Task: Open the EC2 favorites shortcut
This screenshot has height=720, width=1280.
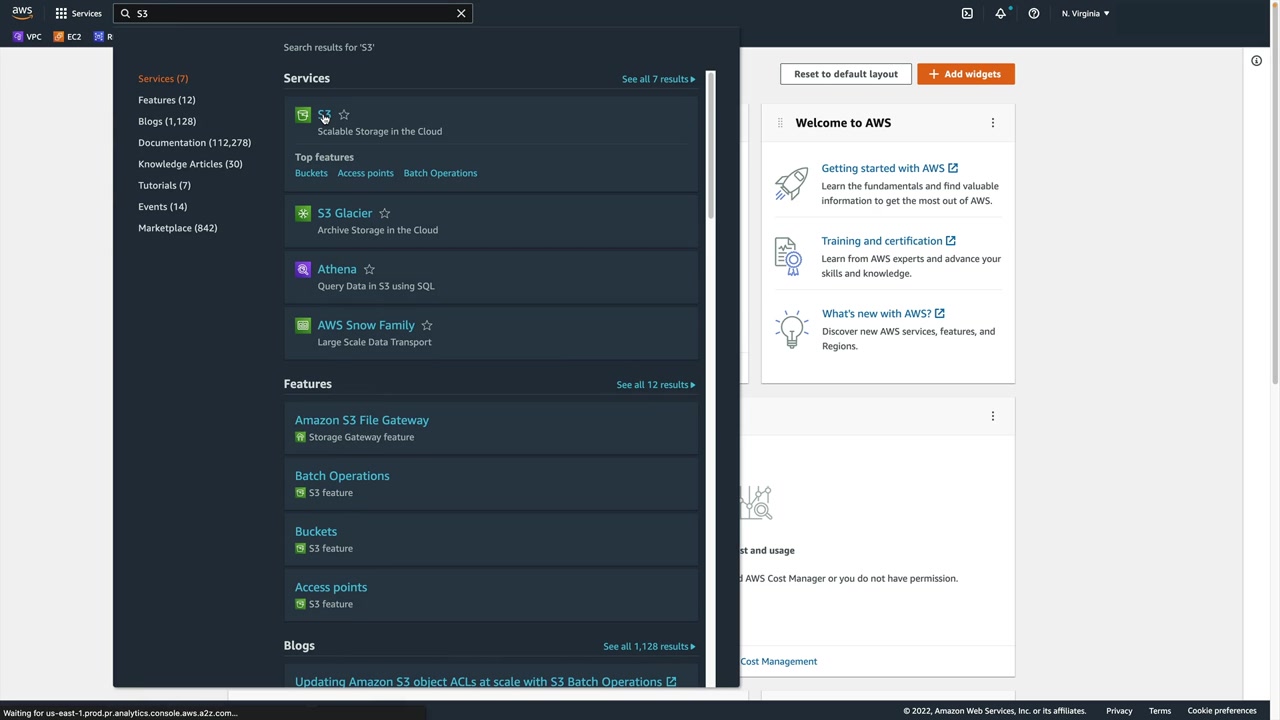Action: pos(67,37)
